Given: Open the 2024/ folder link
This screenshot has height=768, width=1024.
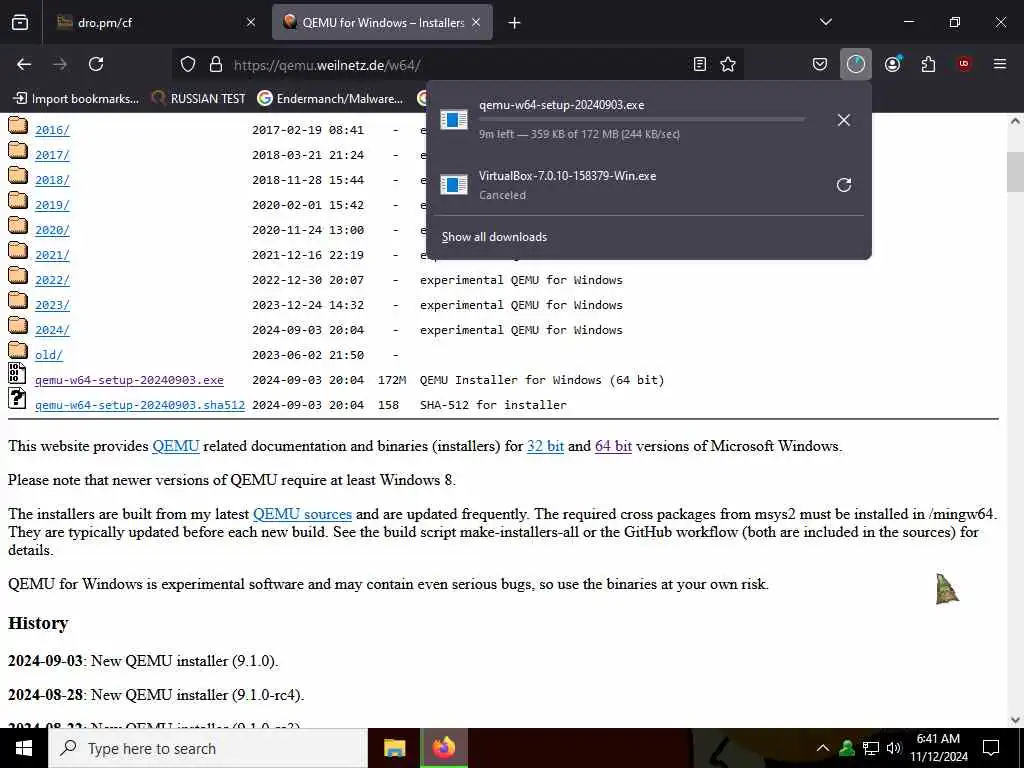Looking at the screenshot, I should (x=52, y=330).
